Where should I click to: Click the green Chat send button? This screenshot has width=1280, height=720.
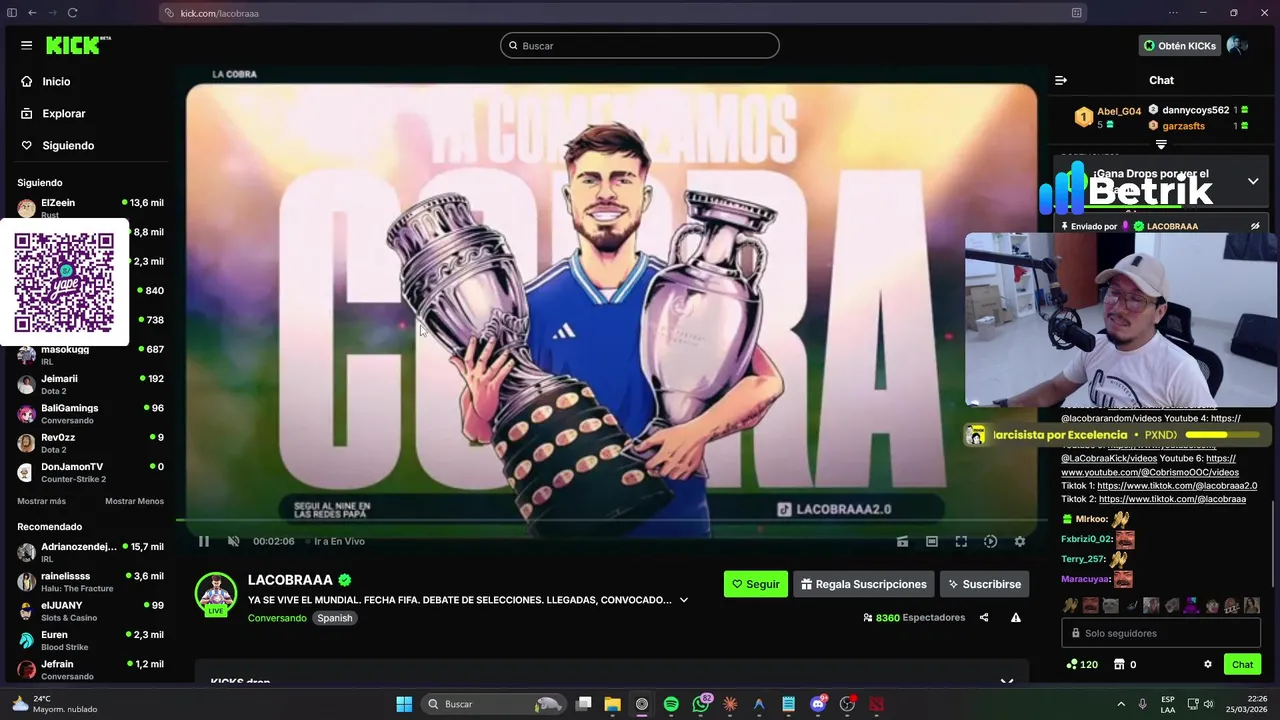pyautogui.click(x=1242, y=664)
